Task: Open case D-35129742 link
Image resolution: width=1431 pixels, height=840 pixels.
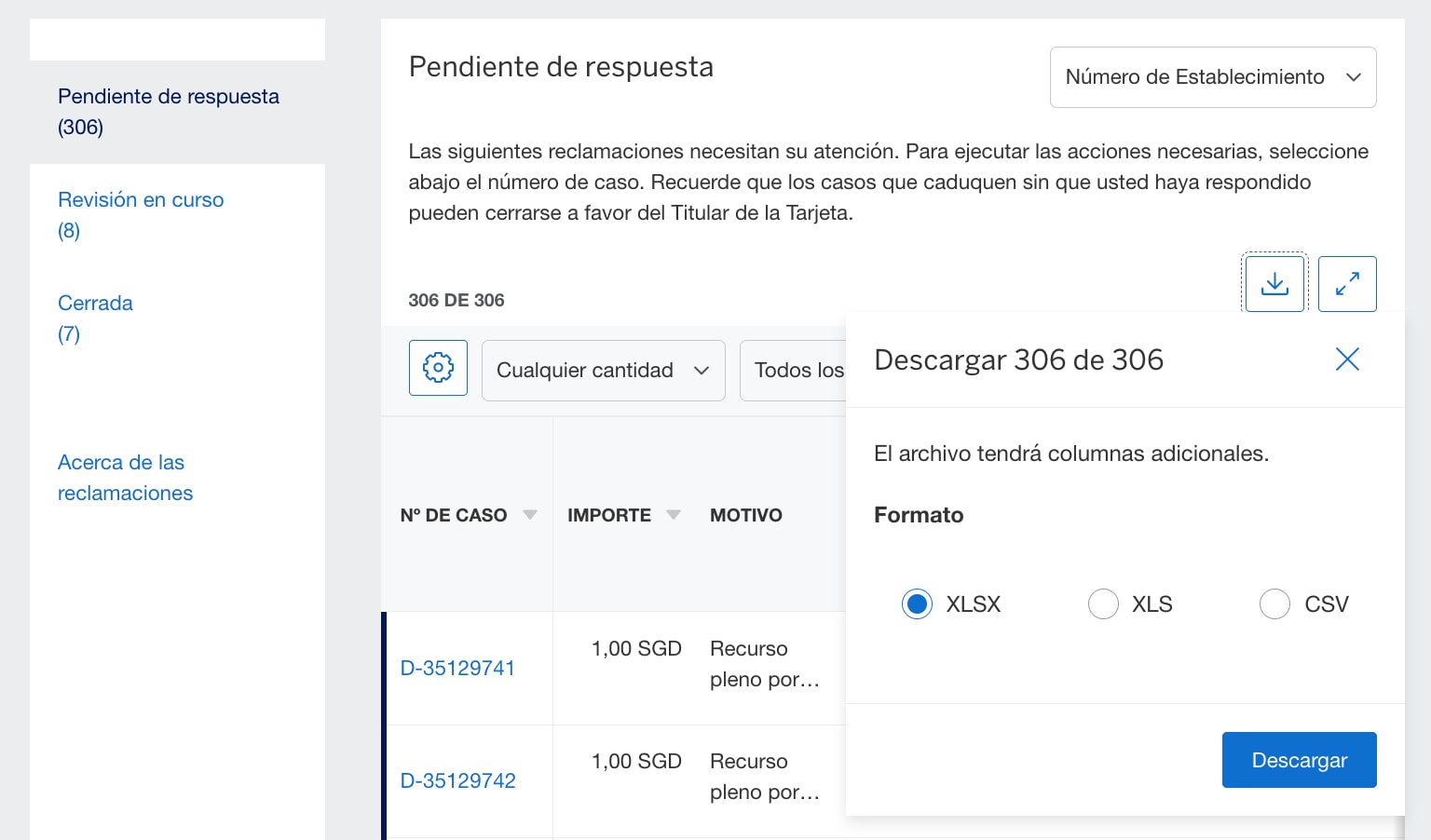Action: tap(457, 781)
